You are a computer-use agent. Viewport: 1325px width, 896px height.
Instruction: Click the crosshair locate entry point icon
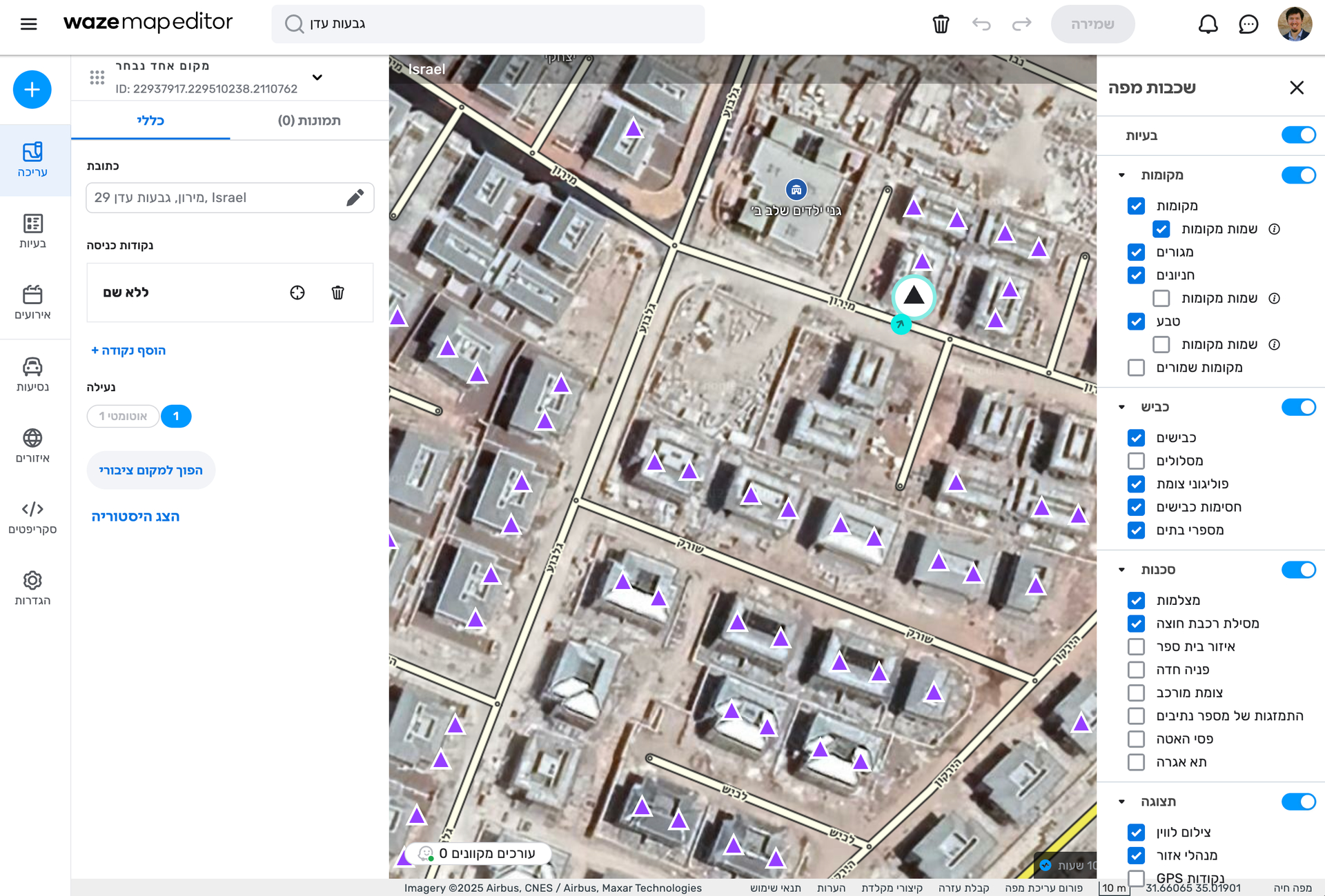pyautogui.click(x=297, y=292)
